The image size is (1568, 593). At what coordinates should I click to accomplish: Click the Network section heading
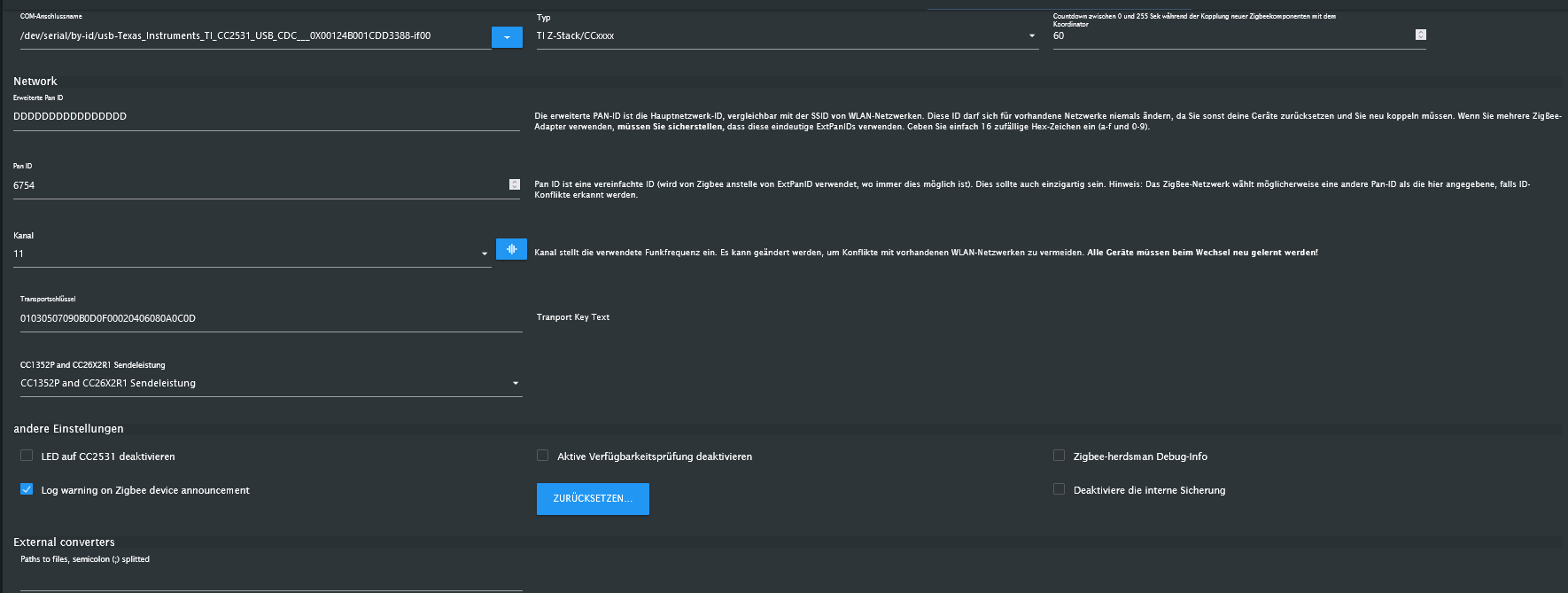pos(35,82)
